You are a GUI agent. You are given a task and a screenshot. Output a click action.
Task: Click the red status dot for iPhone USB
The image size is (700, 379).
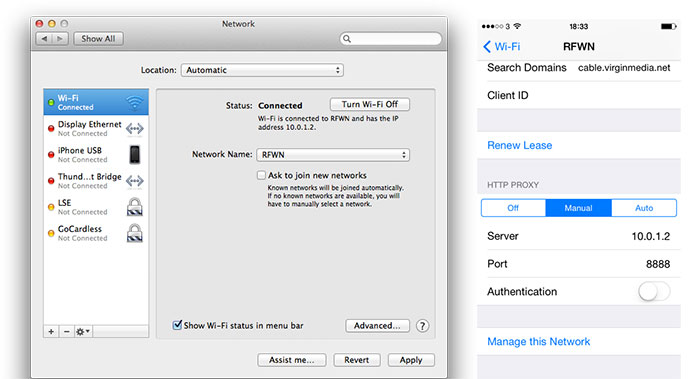(x=51, y=155)
